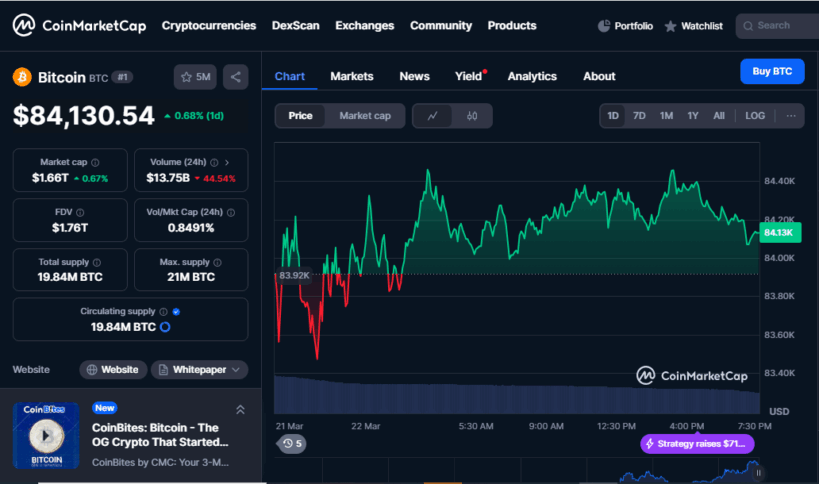Switch to line chart view icon
Viewport: 819px width, 484px height.
coord(432,116)
